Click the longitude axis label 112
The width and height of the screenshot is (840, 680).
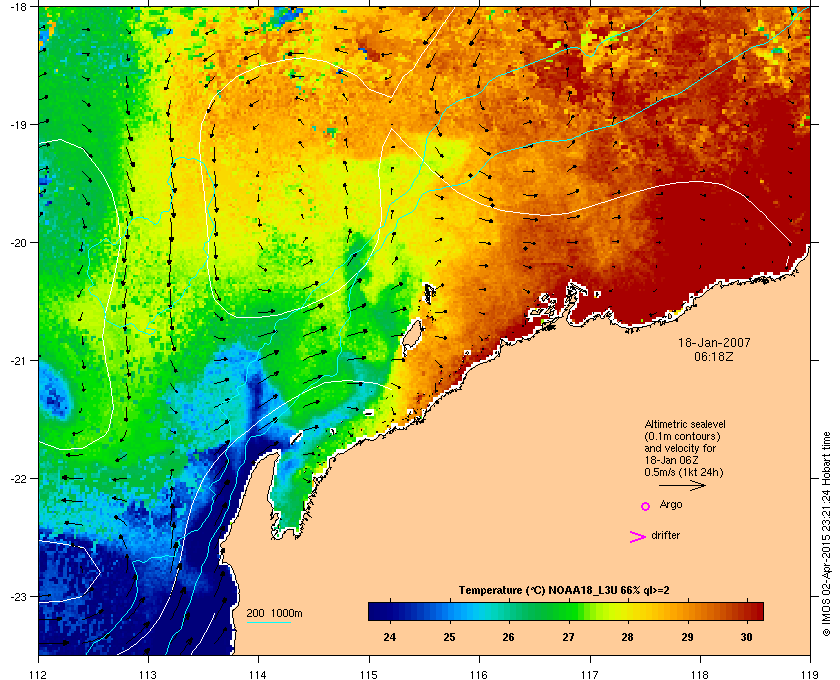click(39, 675)
